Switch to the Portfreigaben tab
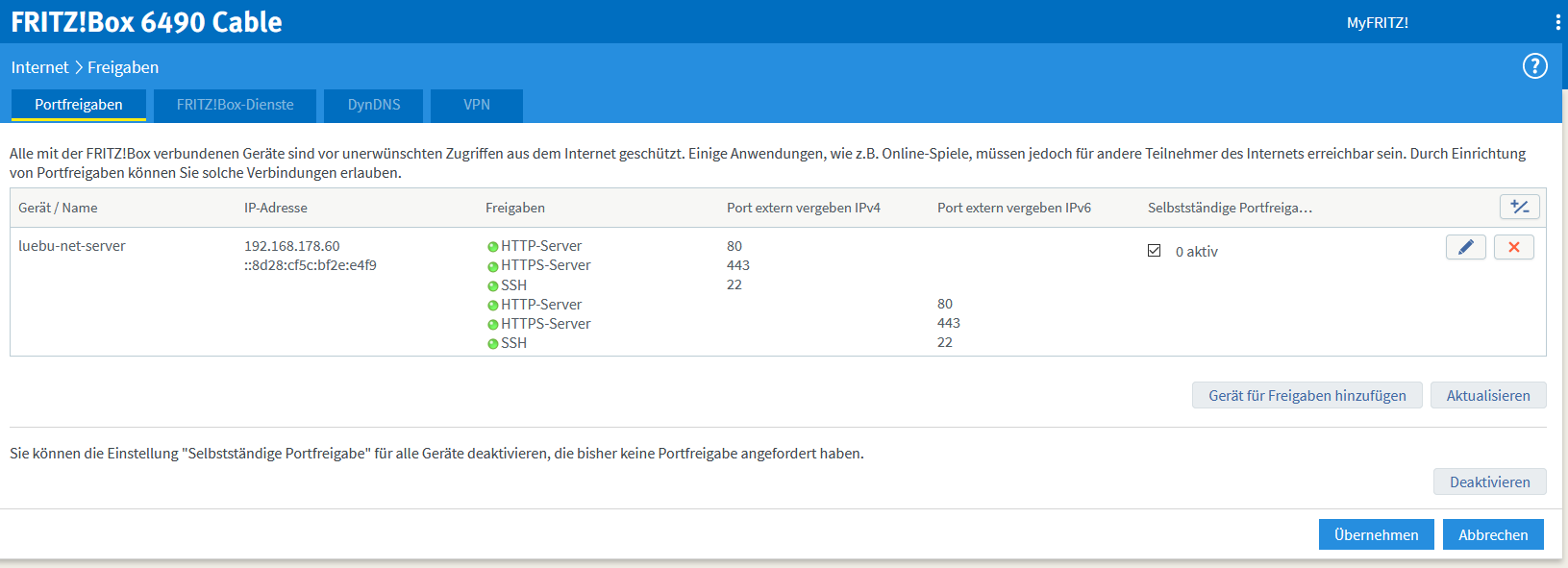This screenshot has width=1568, height=568. [x=79, y=105]
